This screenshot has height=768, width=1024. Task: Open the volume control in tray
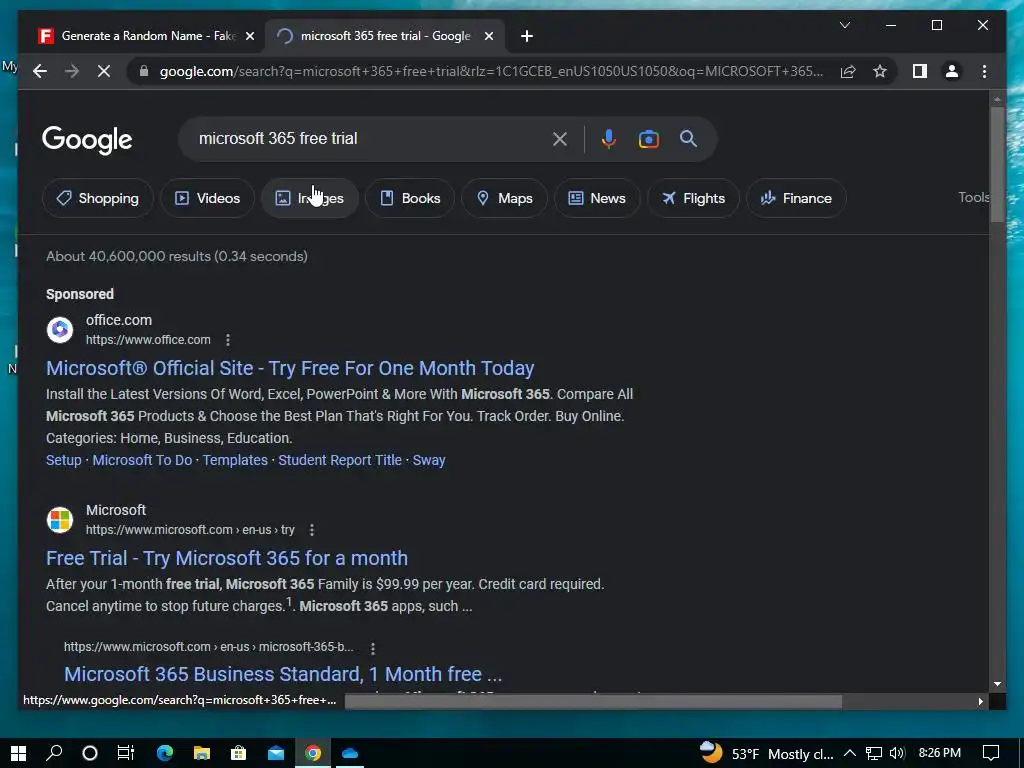[897, 753]
